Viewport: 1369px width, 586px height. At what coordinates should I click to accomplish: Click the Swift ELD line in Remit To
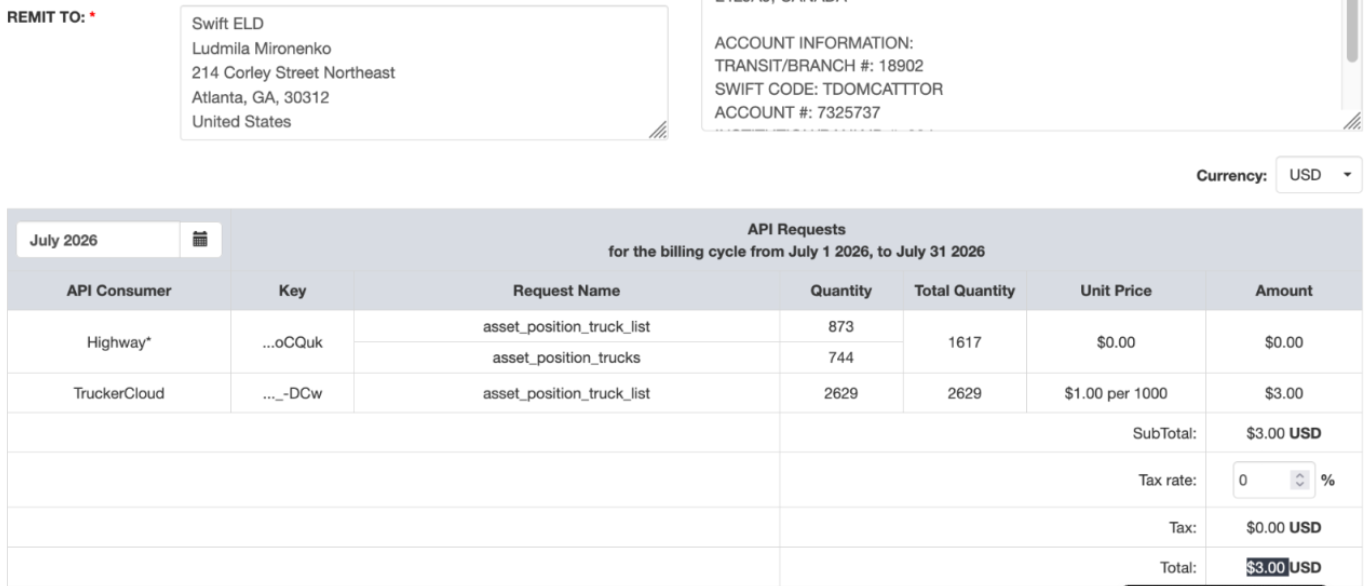227,23
